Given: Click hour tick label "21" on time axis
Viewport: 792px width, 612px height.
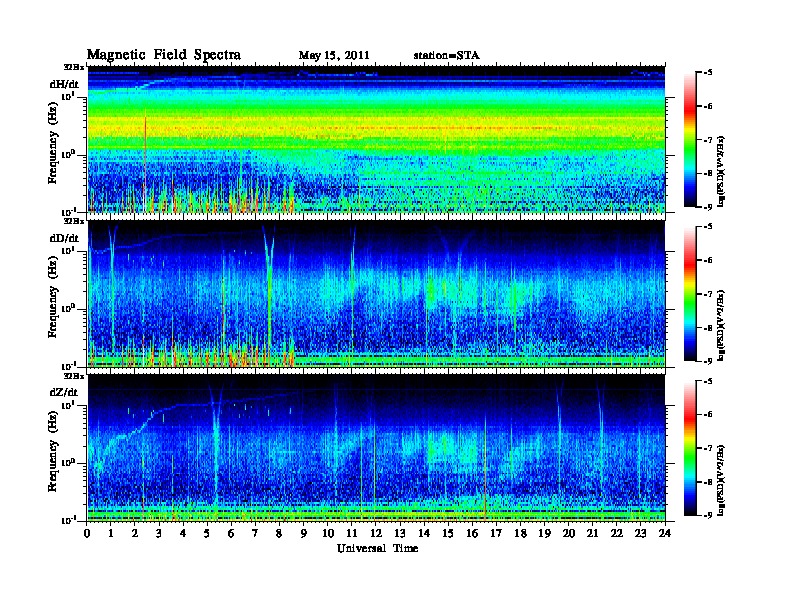Looking at the screenshot, I should 592,533.
